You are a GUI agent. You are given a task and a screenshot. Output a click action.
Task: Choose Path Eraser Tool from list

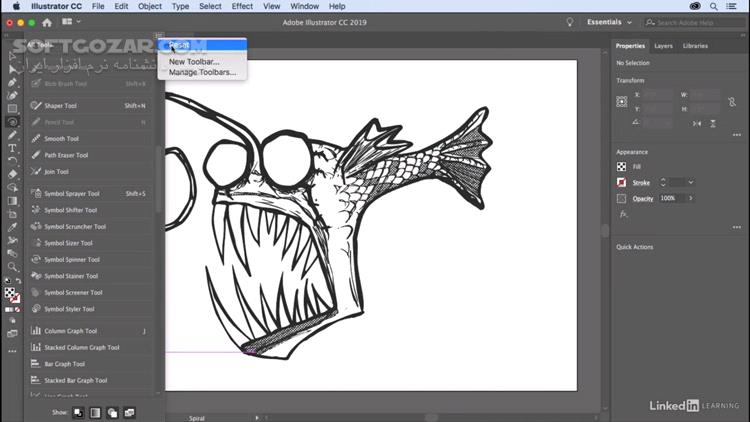(88, 155)
